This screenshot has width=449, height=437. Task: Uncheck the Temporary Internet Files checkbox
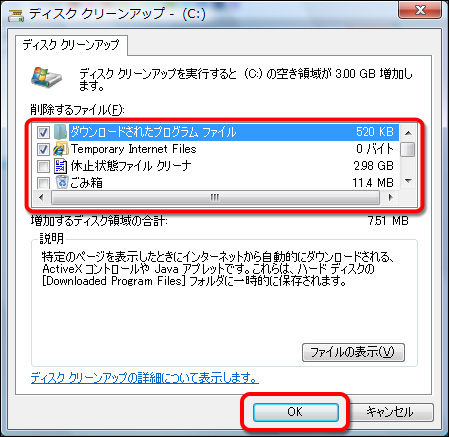tap(43, 149)
